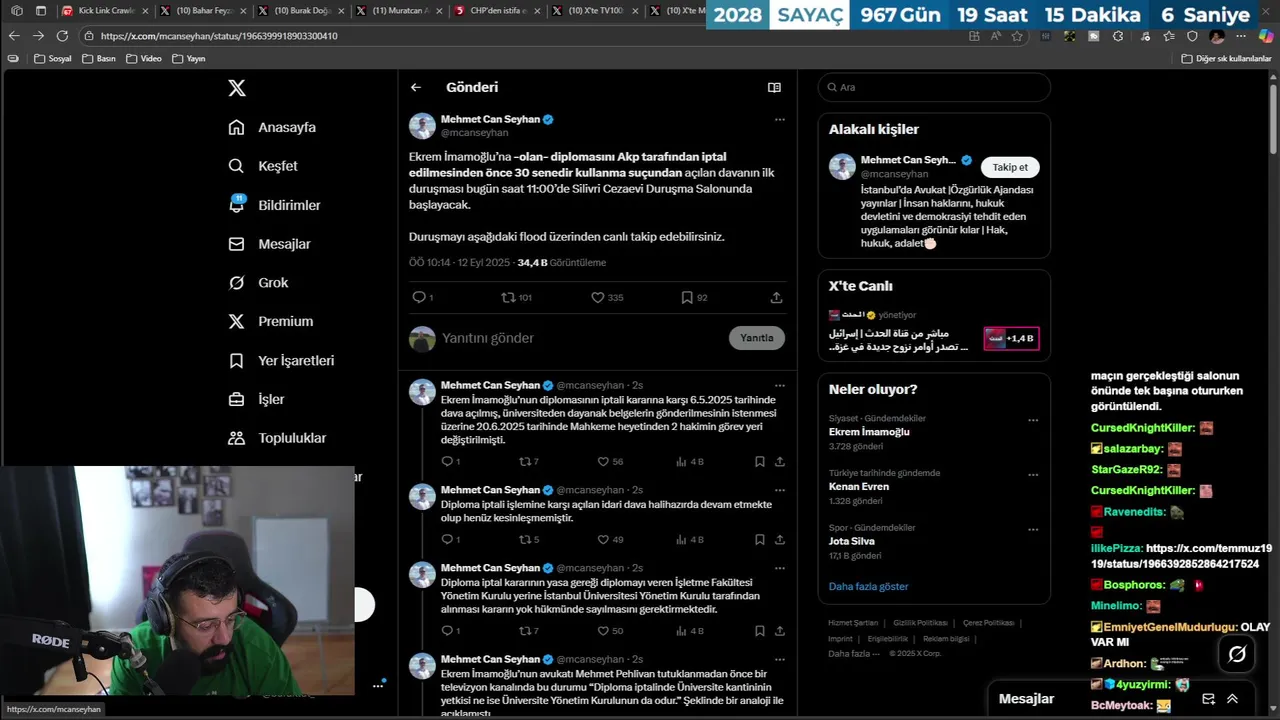Go back with the Gönderi arrow

pyautogui.click(x=416, y=87)
